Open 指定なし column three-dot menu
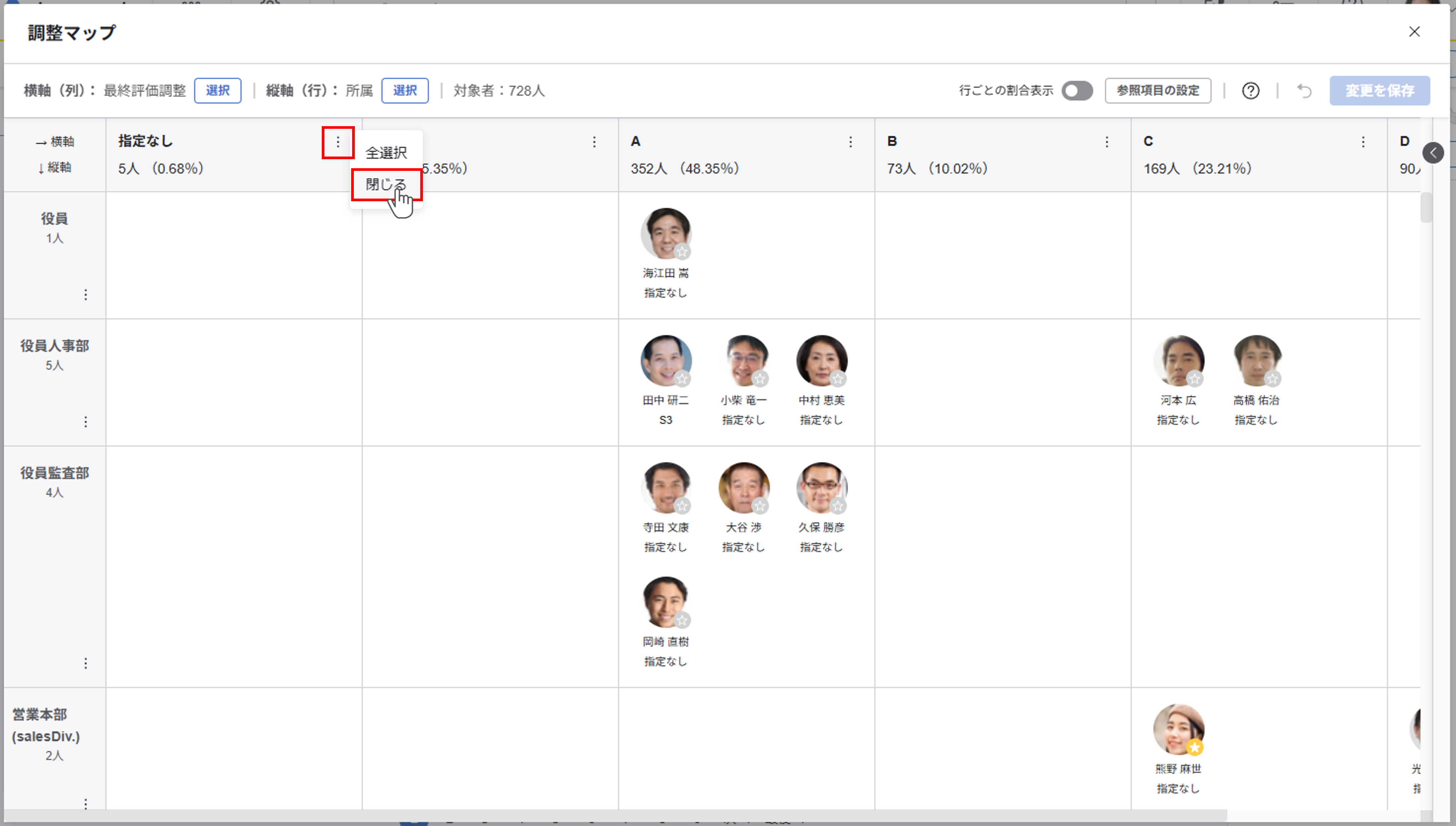Screen dimensions: 1456x826 click(x=337, y=143)
